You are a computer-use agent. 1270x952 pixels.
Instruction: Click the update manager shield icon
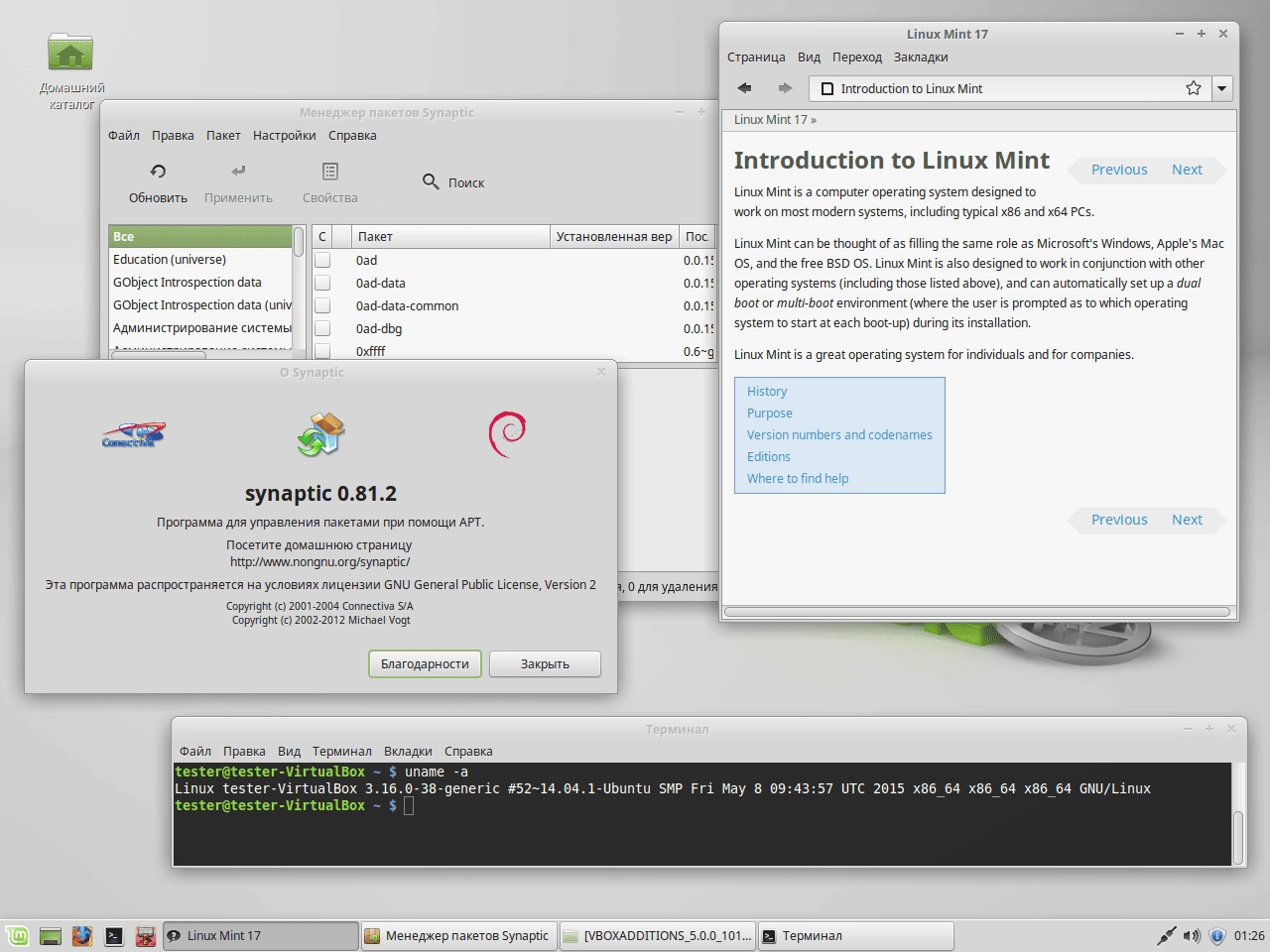click(1216, 935)
